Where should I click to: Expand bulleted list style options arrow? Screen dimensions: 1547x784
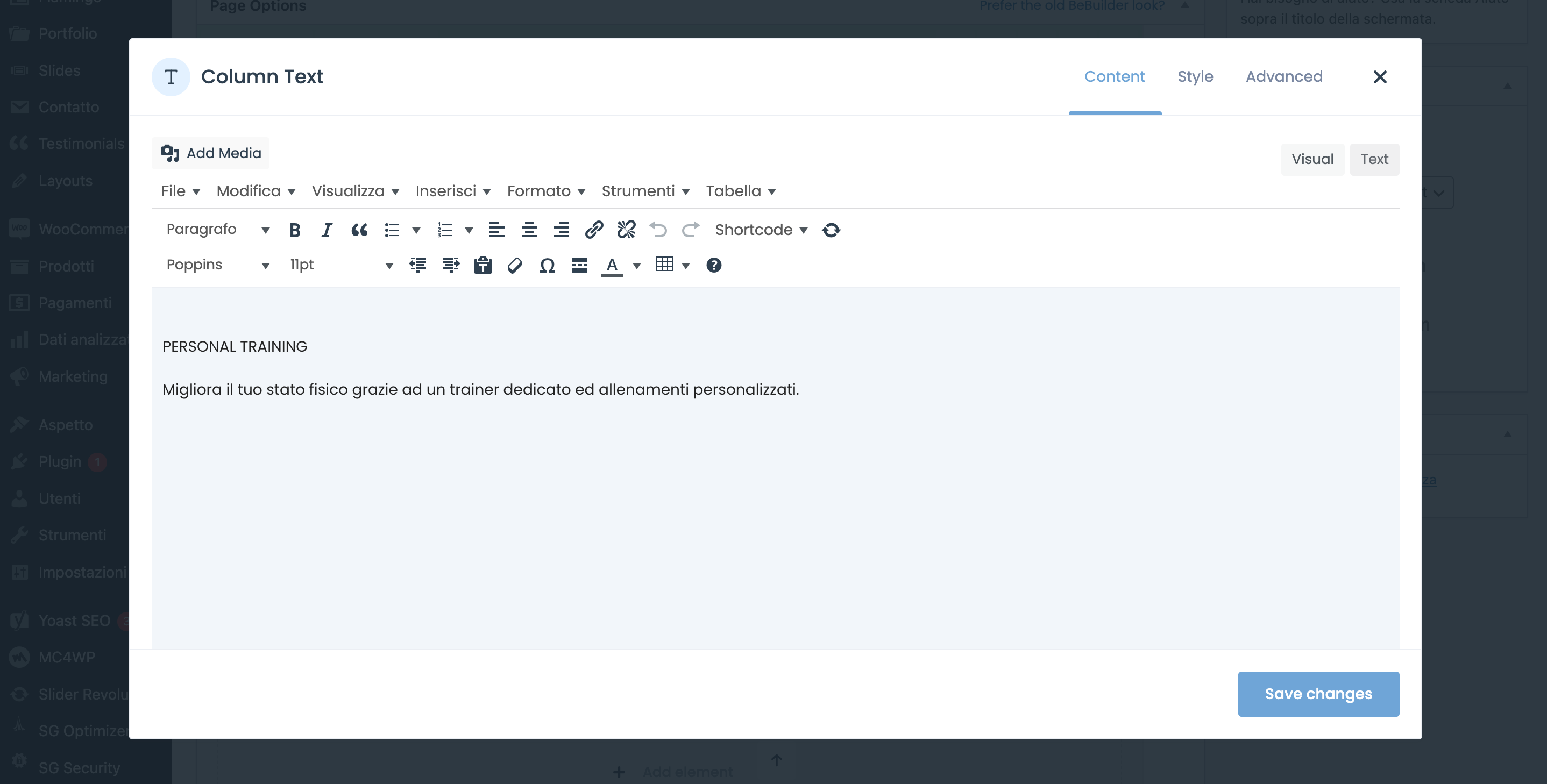[416, 231]
